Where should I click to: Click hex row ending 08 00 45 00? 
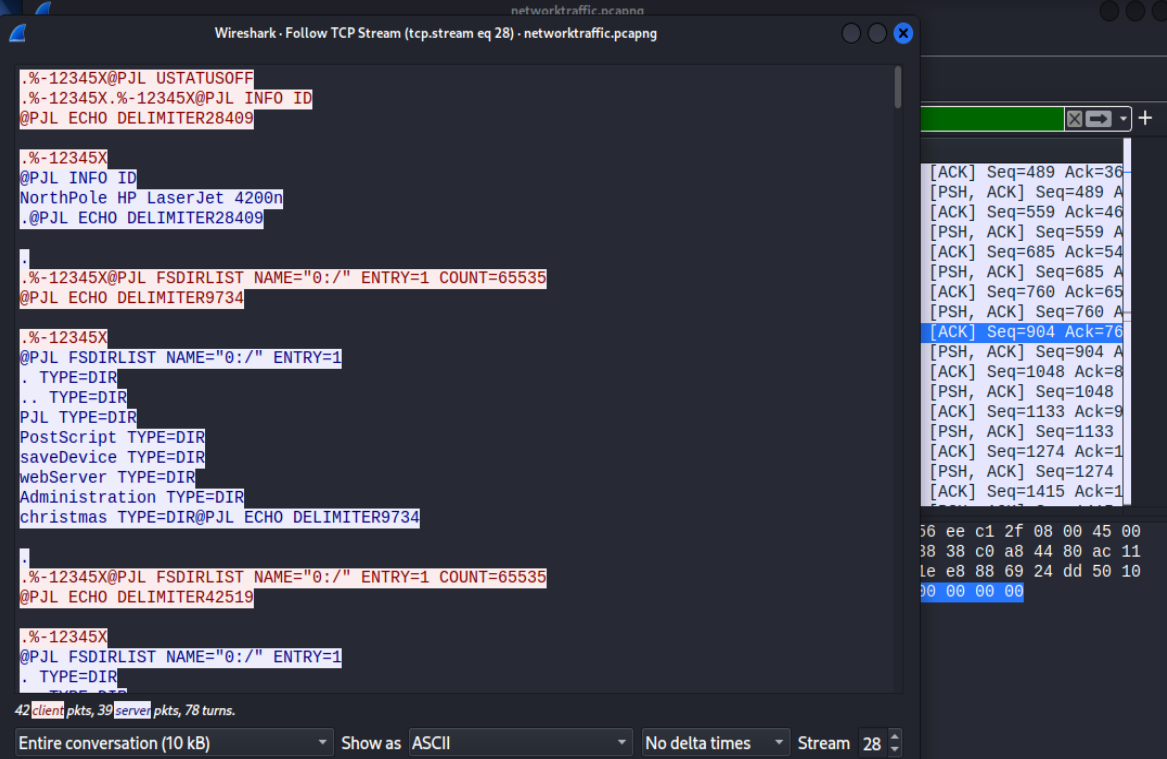pyautogui.click(x=1031, y=531)
